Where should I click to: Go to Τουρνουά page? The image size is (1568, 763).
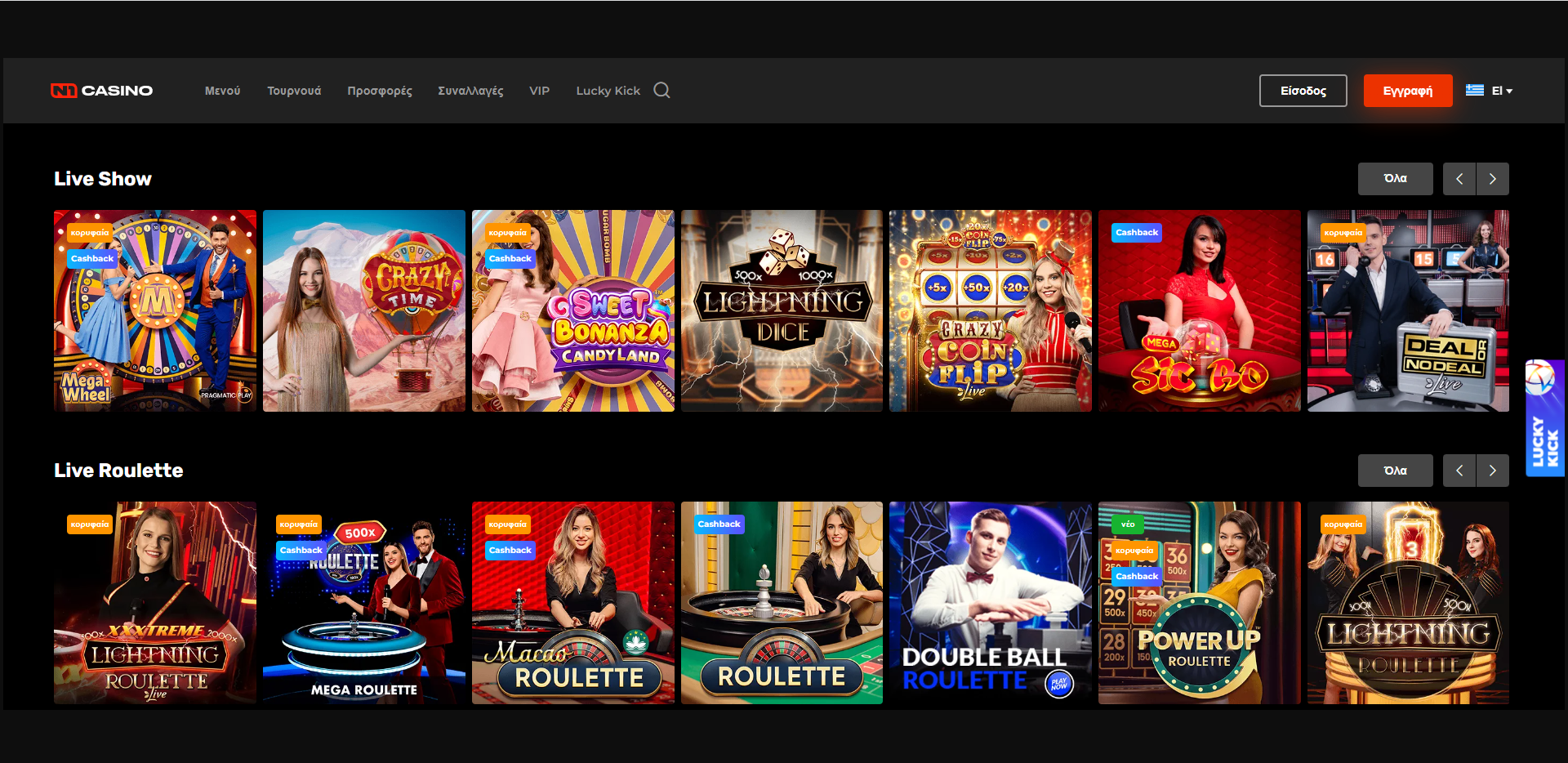pos(294,91)
